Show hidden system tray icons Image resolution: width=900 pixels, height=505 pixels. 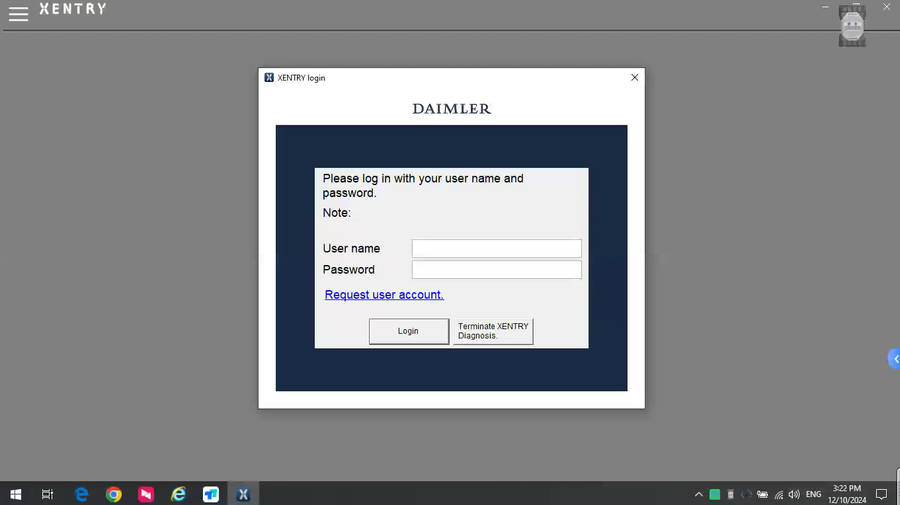tap(699, 494)
